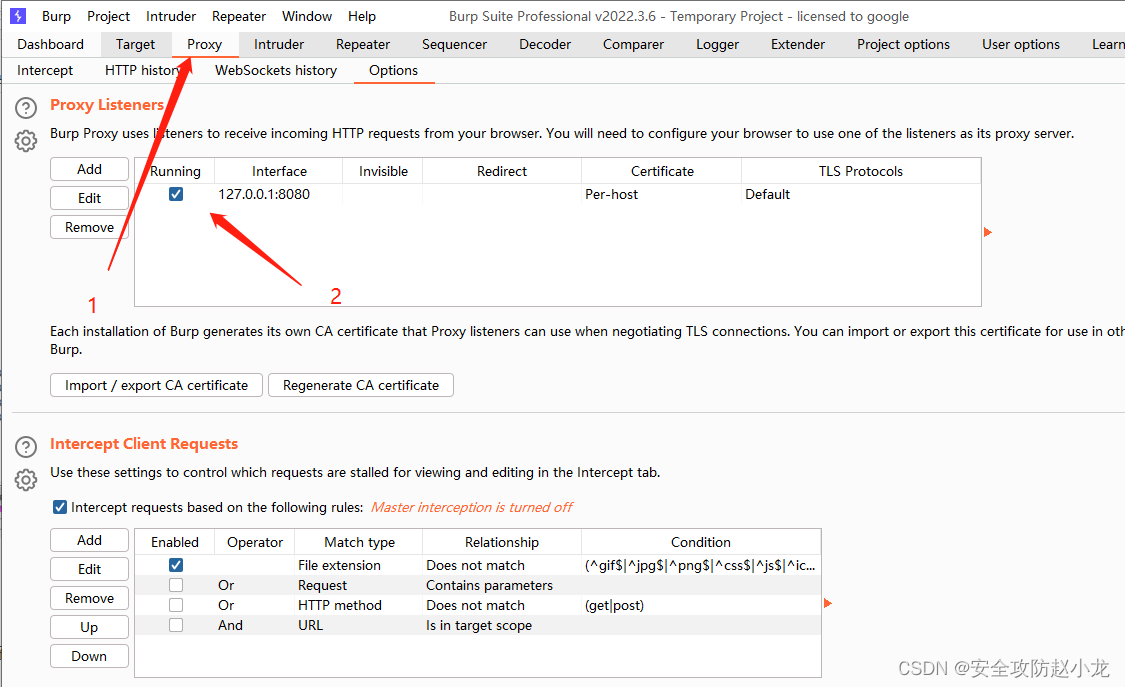The height and width of the screenshot is (687, 1125).
Task: Select the File extension match type cell
Action: click(x=359, y=565)
